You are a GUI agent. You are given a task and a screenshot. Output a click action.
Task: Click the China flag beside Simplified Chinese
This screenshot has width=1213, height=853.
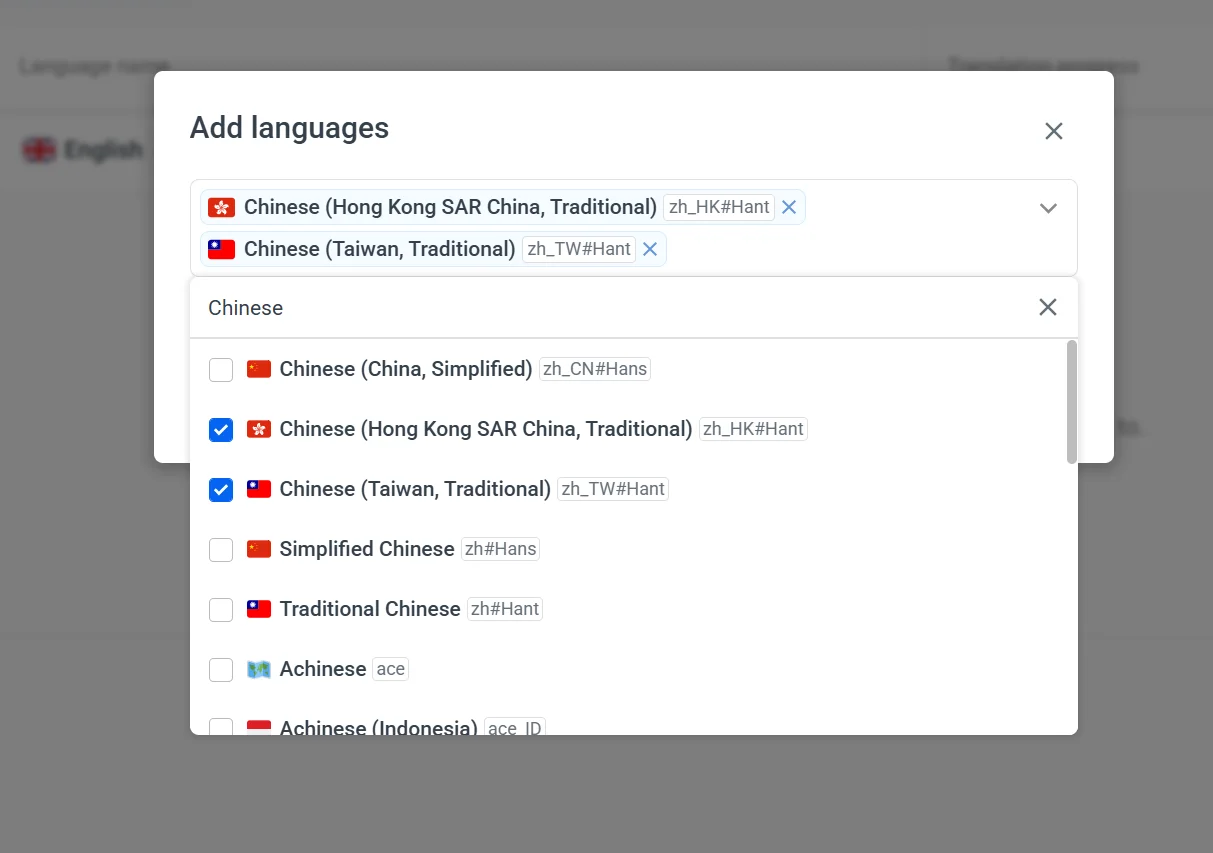point(259,549)
